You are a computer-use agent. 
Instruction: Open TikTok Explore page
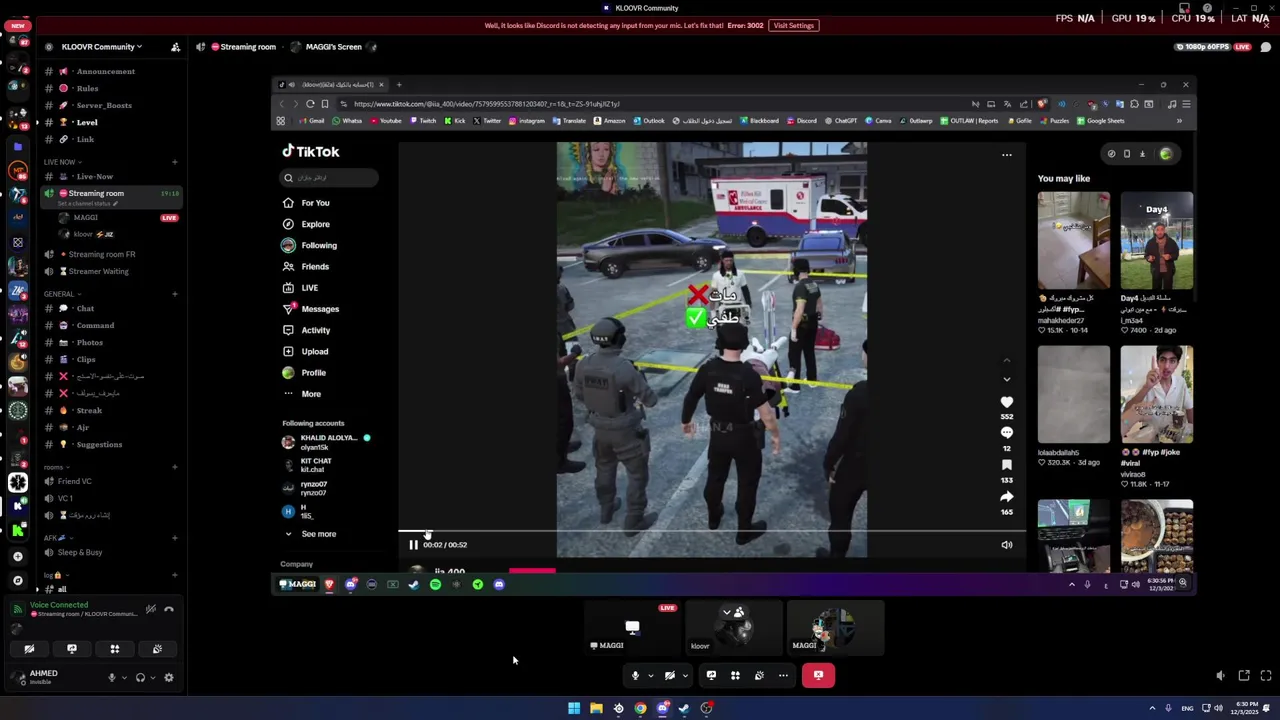point(315,224)
